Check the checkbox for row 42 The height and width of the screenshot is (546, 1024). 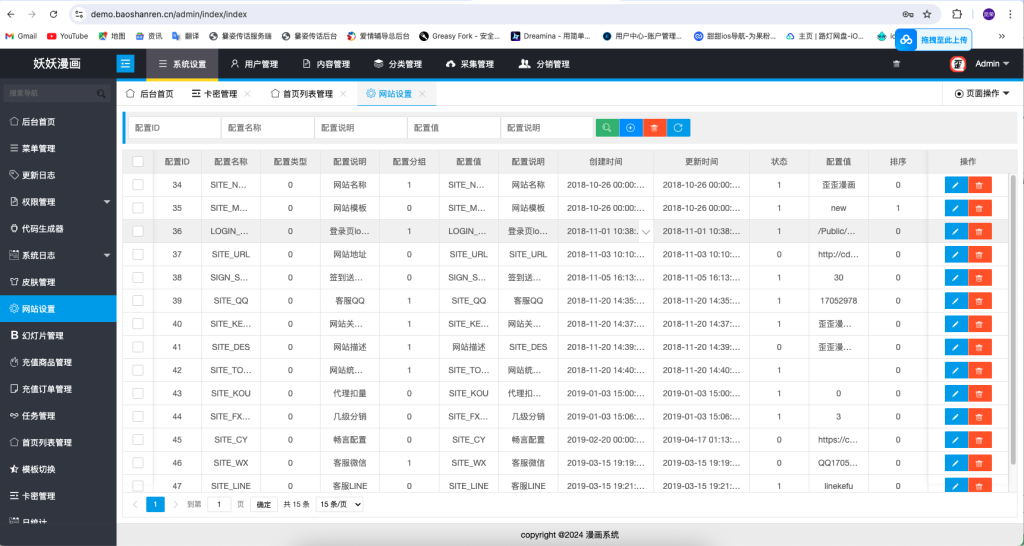pyautogui.click(x=138, y=370)
